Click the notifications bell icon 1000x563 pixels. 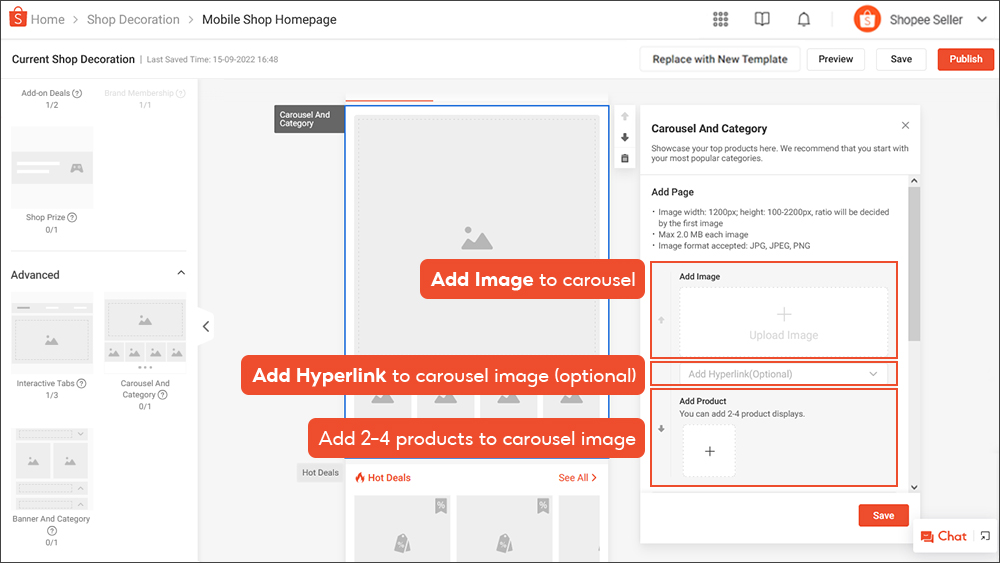pos(804,19)
